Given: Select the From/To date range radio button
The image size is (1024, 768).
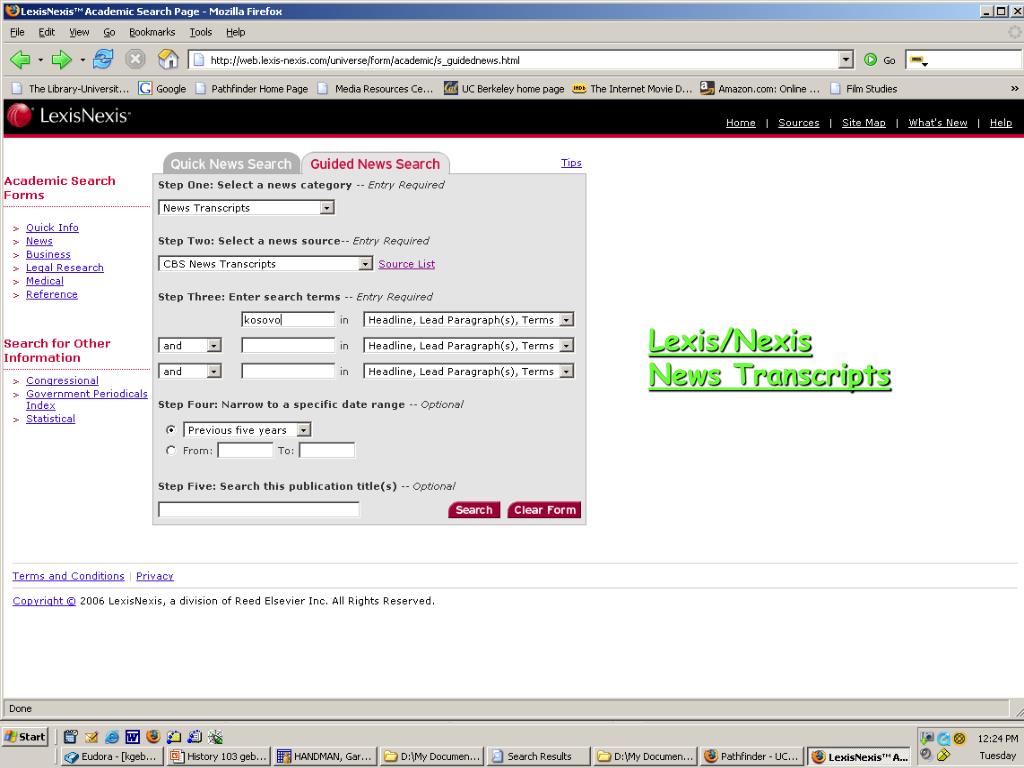Looking at the screenshot, I should click(x=171, y=451).
